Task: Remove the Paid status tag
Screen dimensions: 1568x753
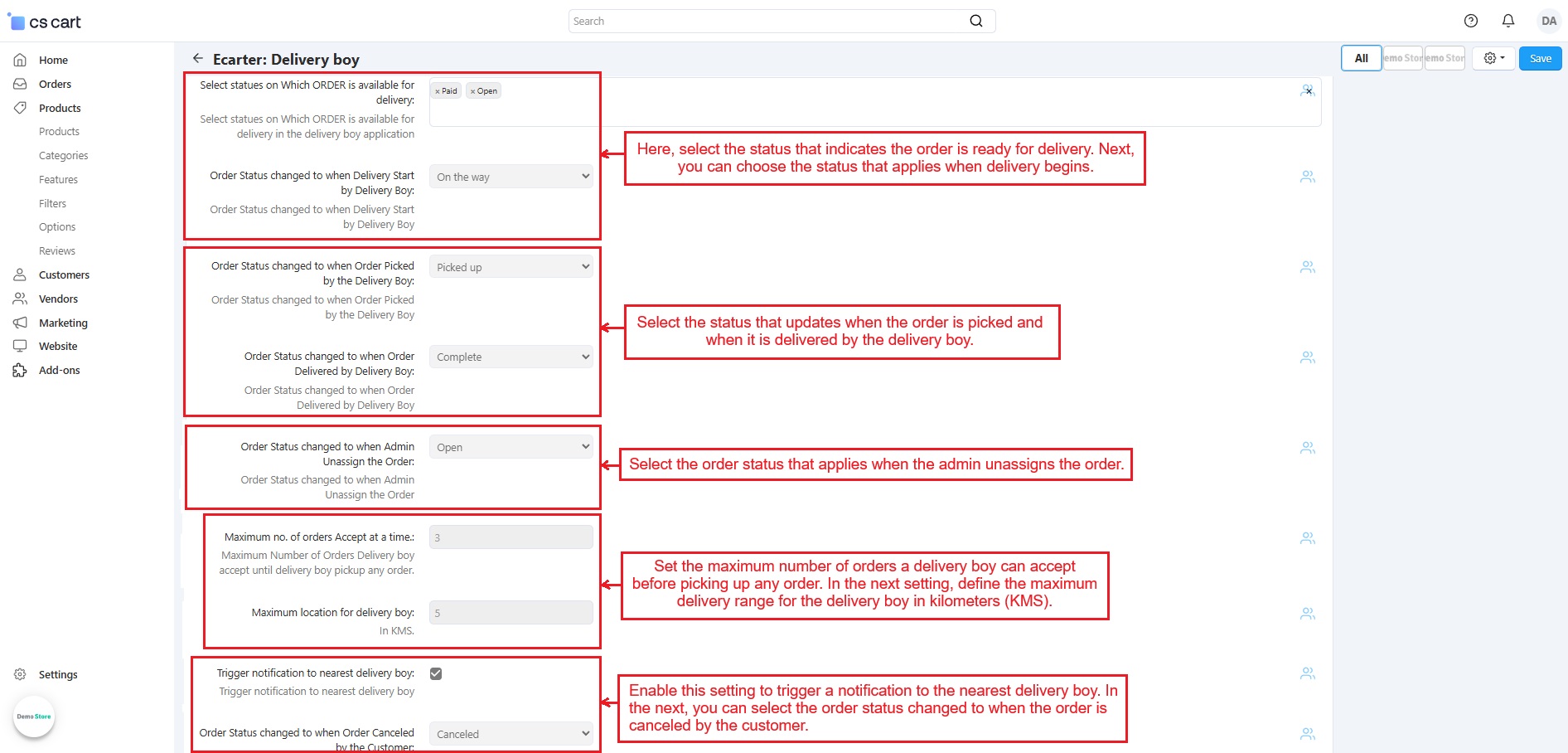Action: click(438, 91)
